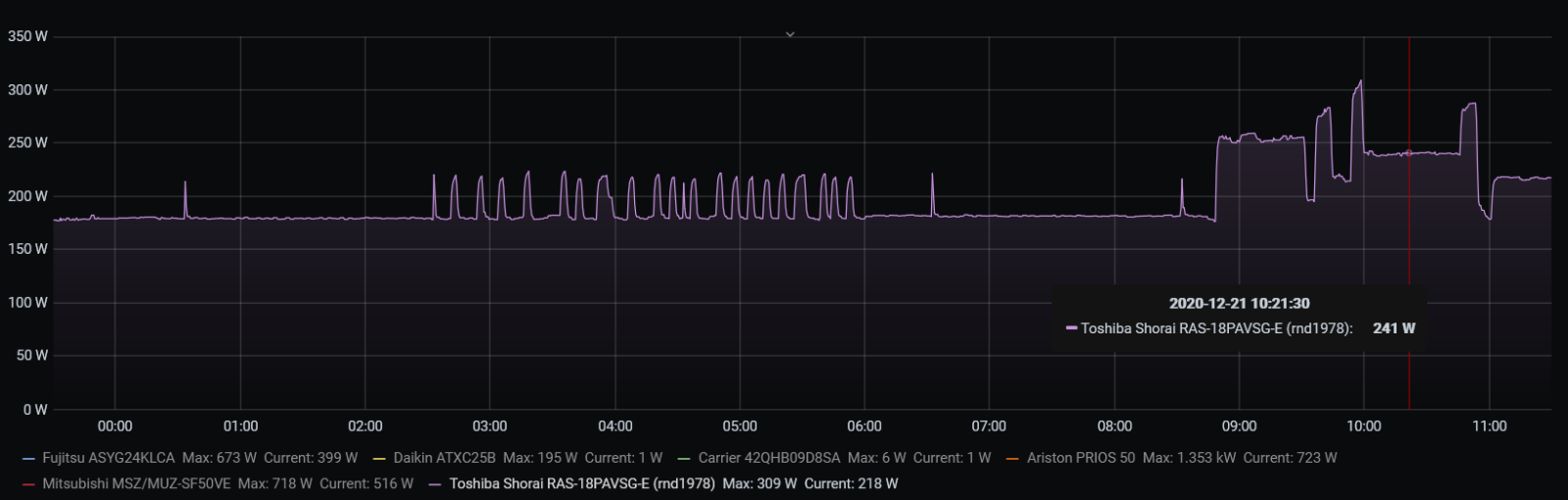Click Carrier 'Max: 6 W' legend value
1568x500 pixels.
[876, 458]
